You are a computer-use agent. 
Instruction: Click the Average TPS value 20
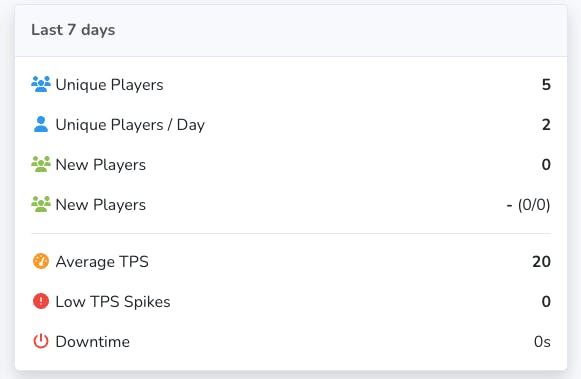pos(541,262)
